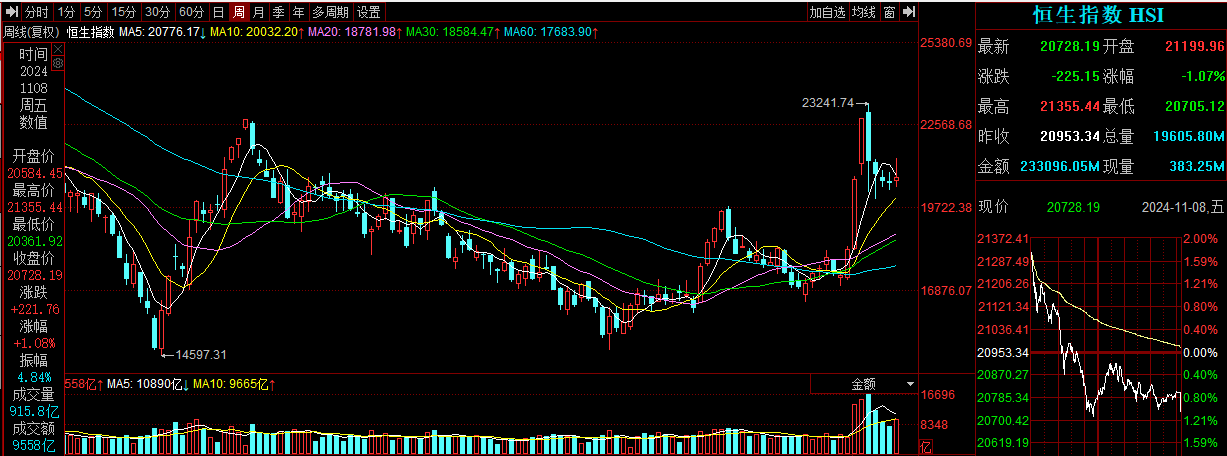This screenshot has width=1227, height=456.
Task: Click 加自选 to add to watchlist
Action: pos(827,12)
